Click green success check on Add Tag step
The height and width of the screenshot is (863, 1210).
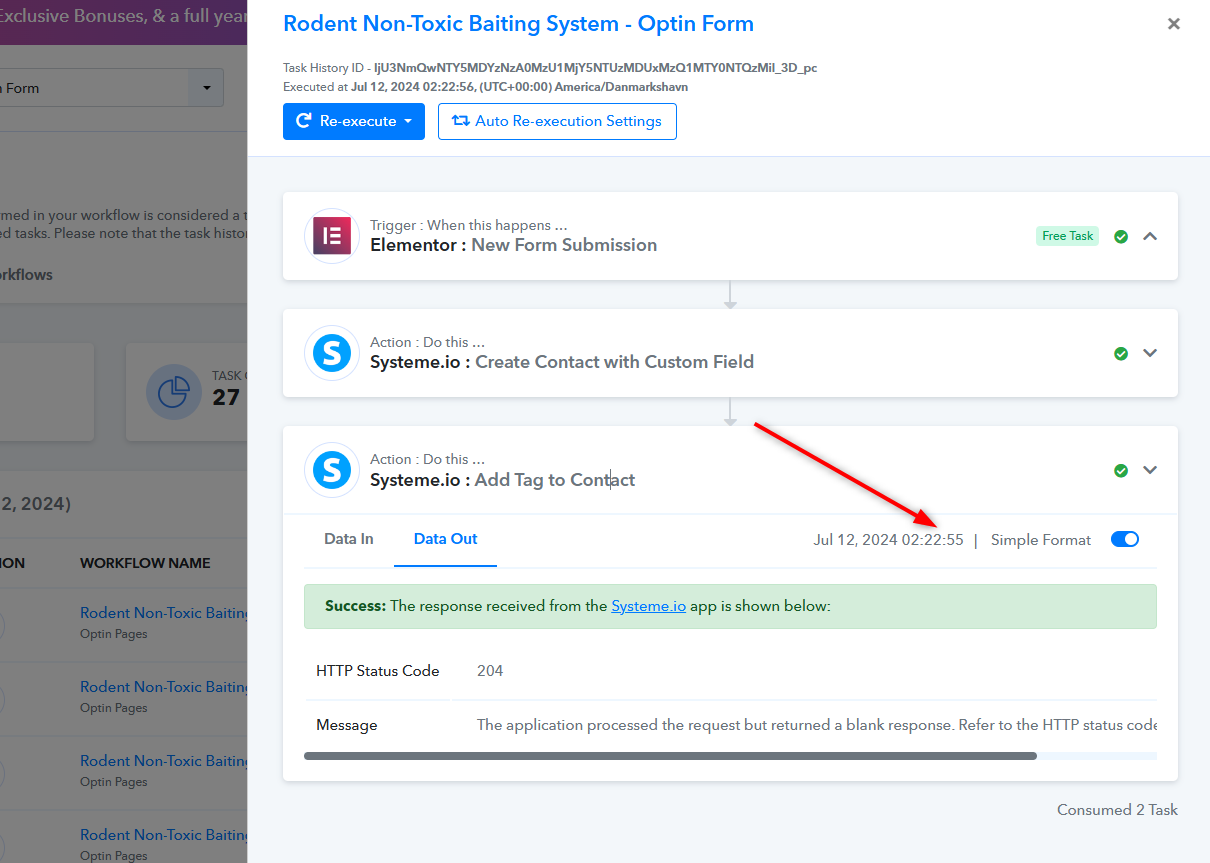tap(1121, 471)
